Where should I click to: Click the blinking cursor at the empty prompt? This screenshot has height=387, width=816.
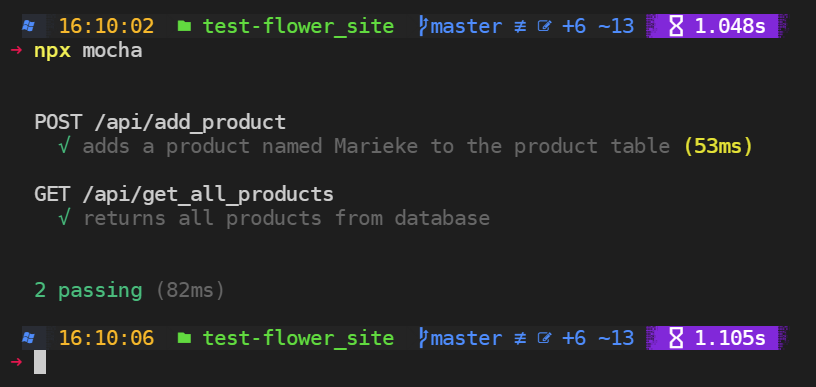click(x=40, y=362)
